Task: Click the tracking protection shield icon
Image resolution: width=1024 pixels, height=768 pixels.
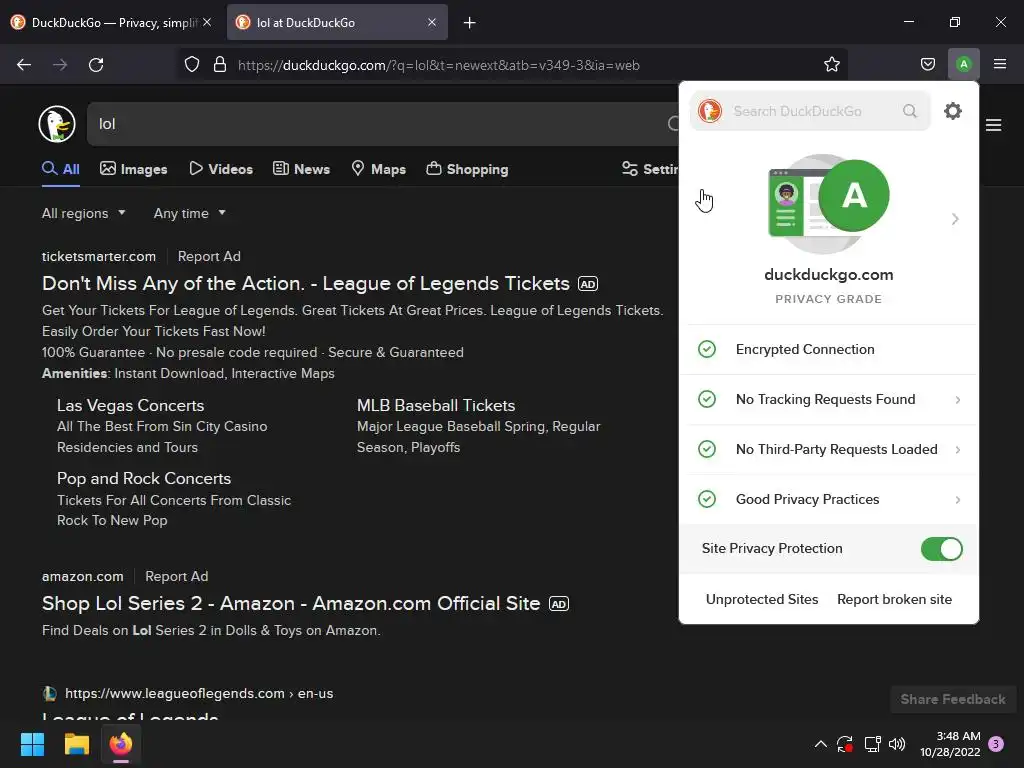Action: (x=192, y=65)
